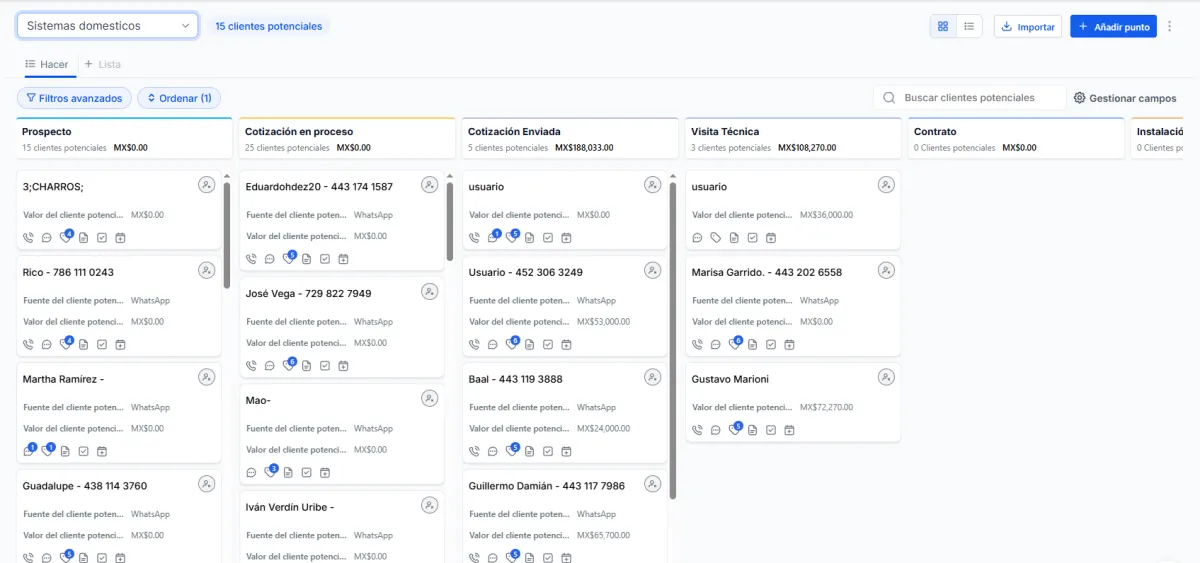Select the Hacer tab
1200x563 pixels.
47,64
